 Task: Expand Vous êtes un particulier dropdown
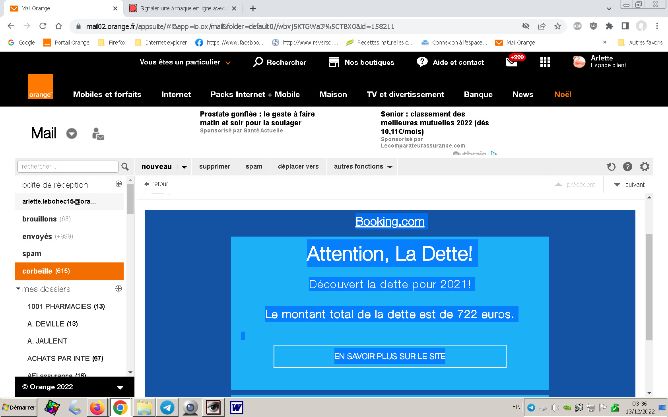[x=185, y=62]
